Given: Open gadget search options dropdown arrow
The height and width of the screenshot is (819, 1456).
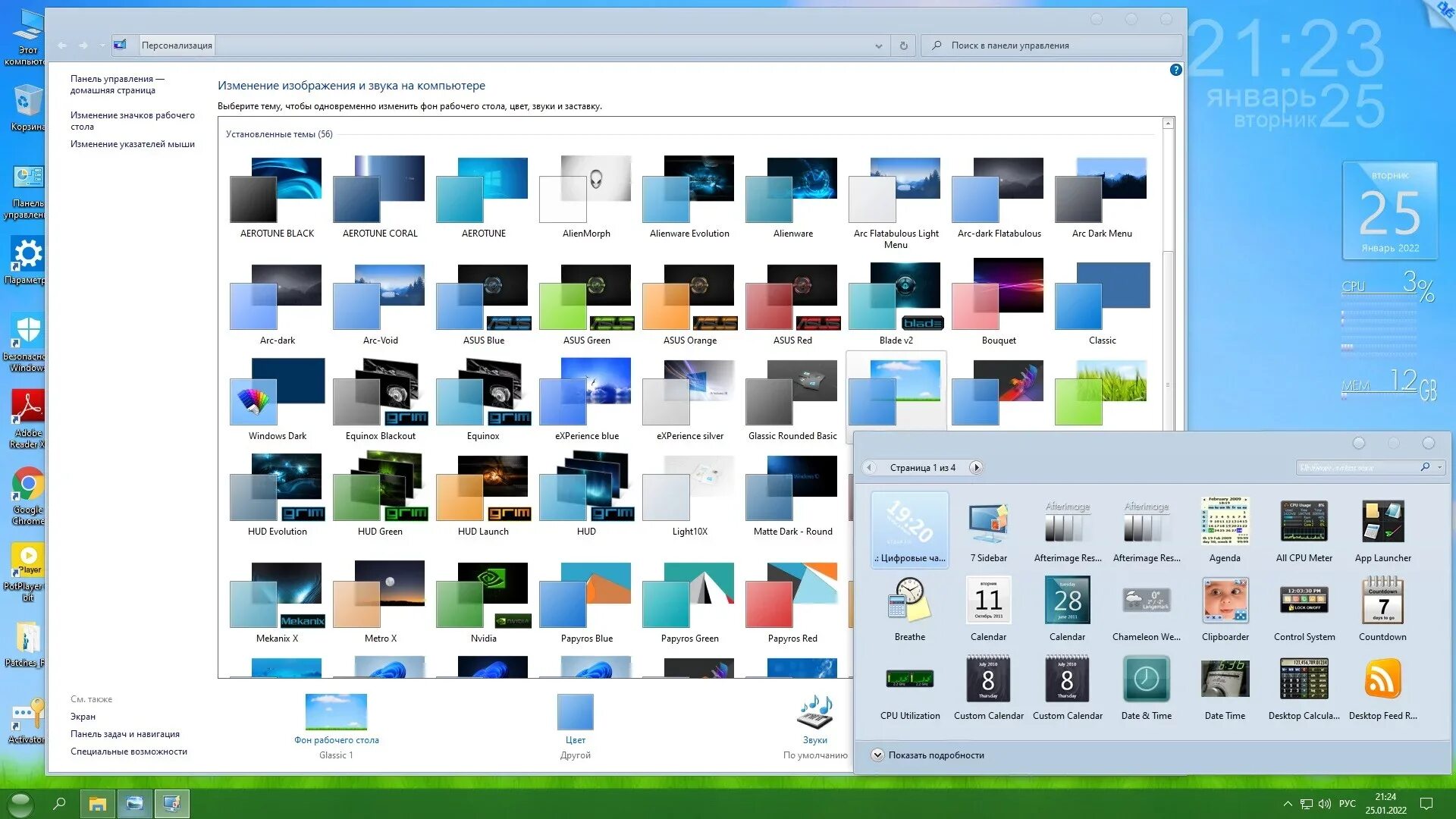Looking at the screenshot, I should point(1439,468).
